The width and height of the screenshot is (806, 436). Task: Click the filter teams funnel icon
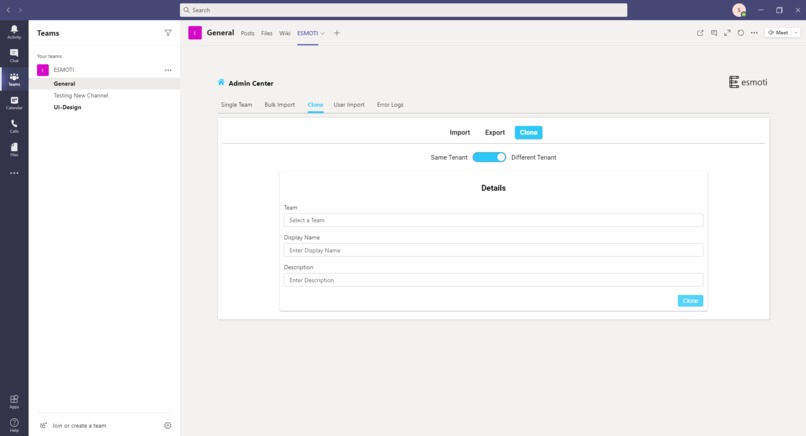(x=168, y=33)
